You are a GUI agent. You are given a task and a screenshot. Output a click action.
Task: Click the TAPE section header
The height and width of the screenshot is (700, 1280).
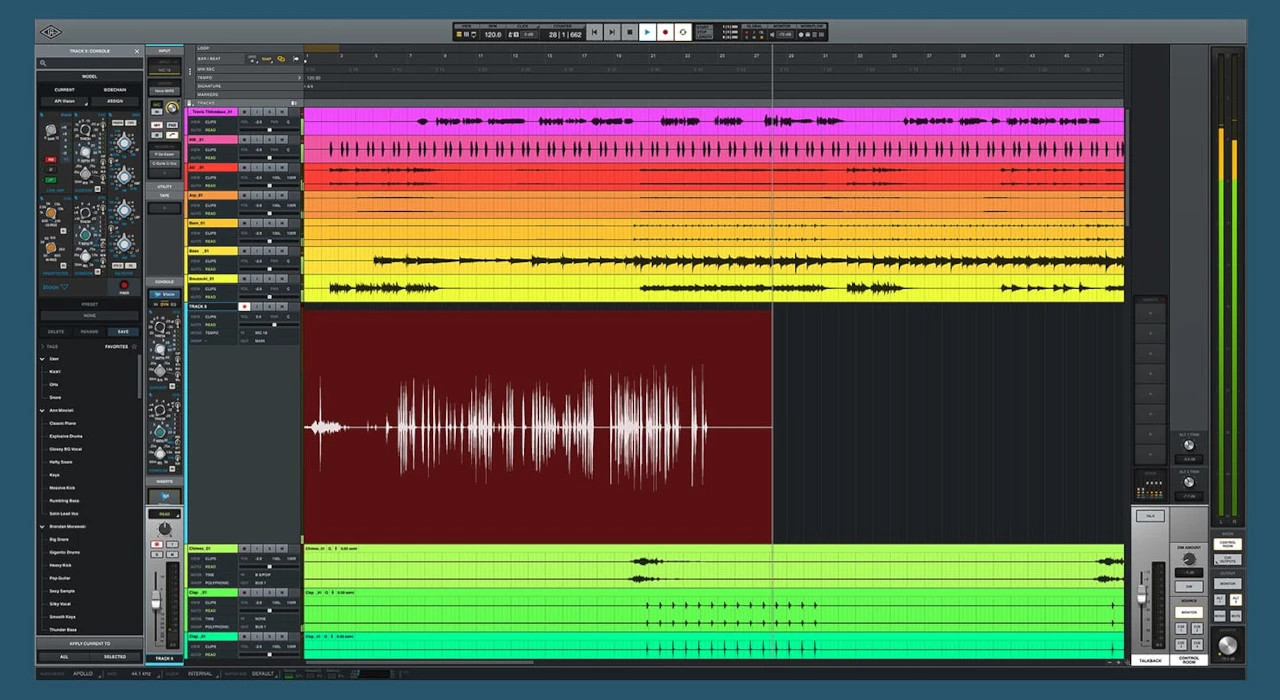point(165,196)
